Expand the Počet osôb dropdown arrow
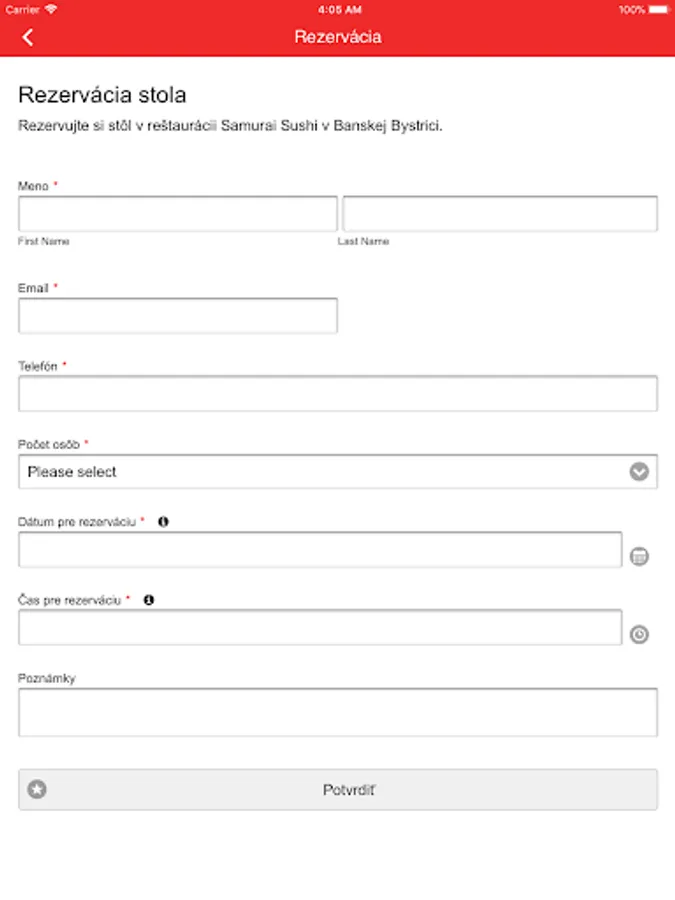Image resolution: width=675 pixels, height=900 pixels. click(x=639, y=471)
